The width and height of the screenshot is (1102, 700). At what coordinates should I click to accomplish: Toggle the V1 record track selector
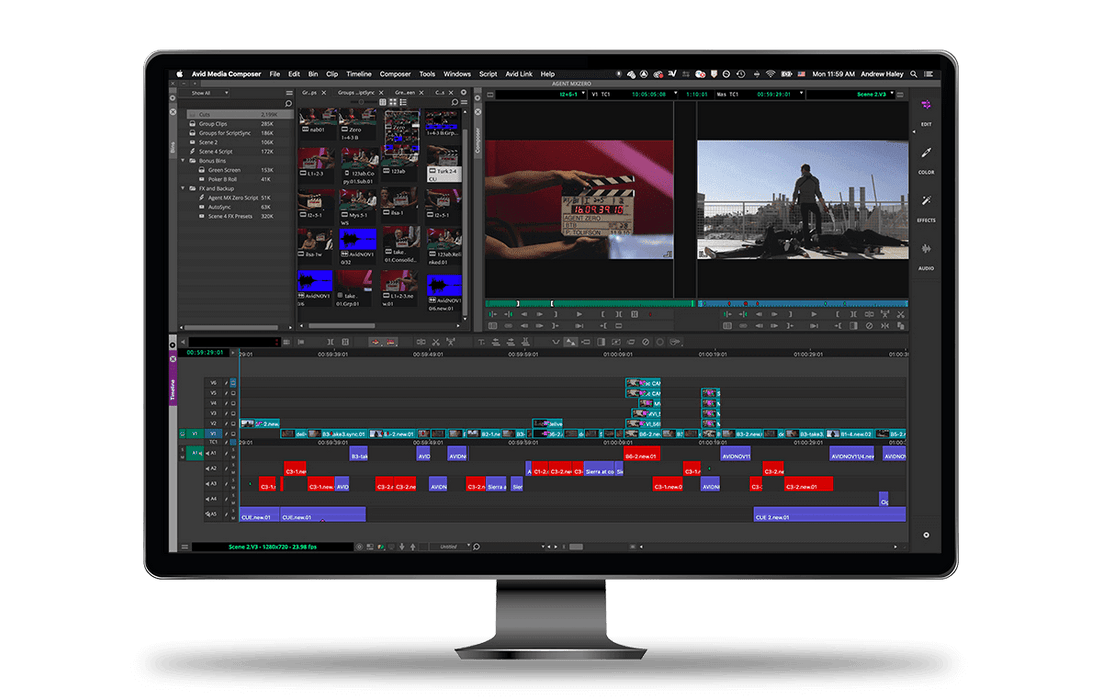click(x=213, y=433)
